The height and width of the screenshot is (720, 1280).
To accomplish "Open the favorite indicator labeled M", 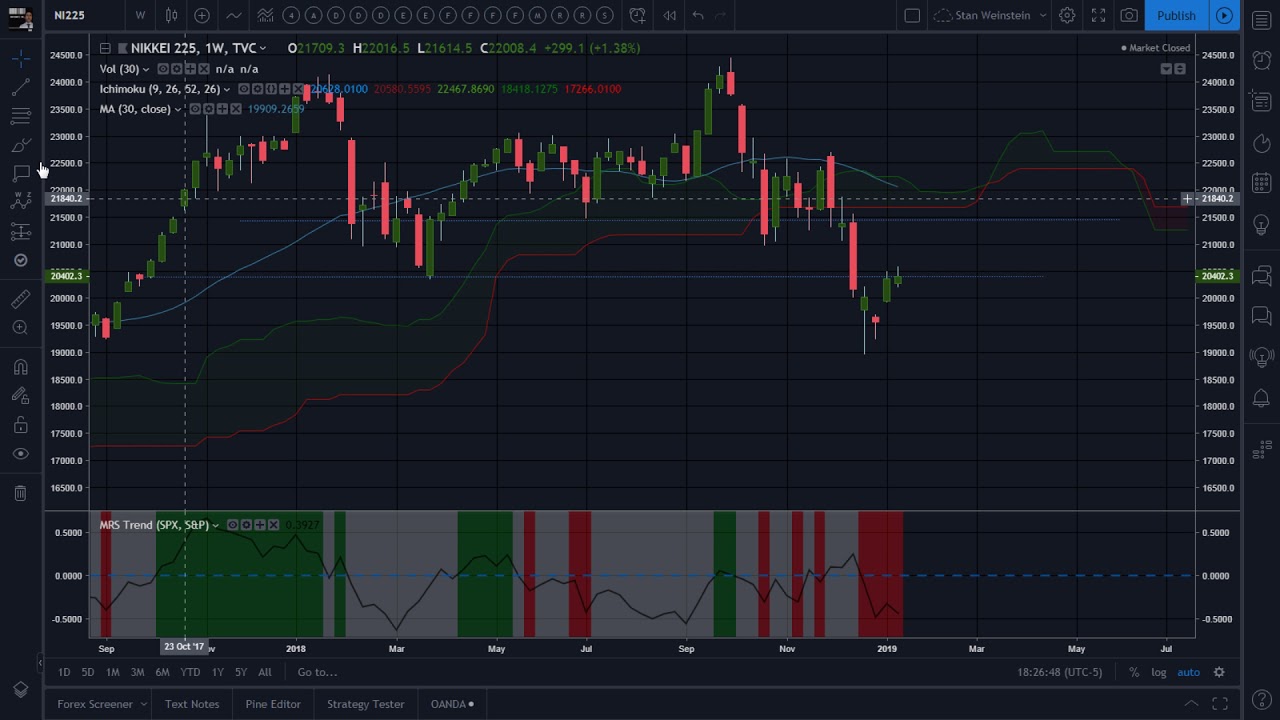I will [537, 15].
